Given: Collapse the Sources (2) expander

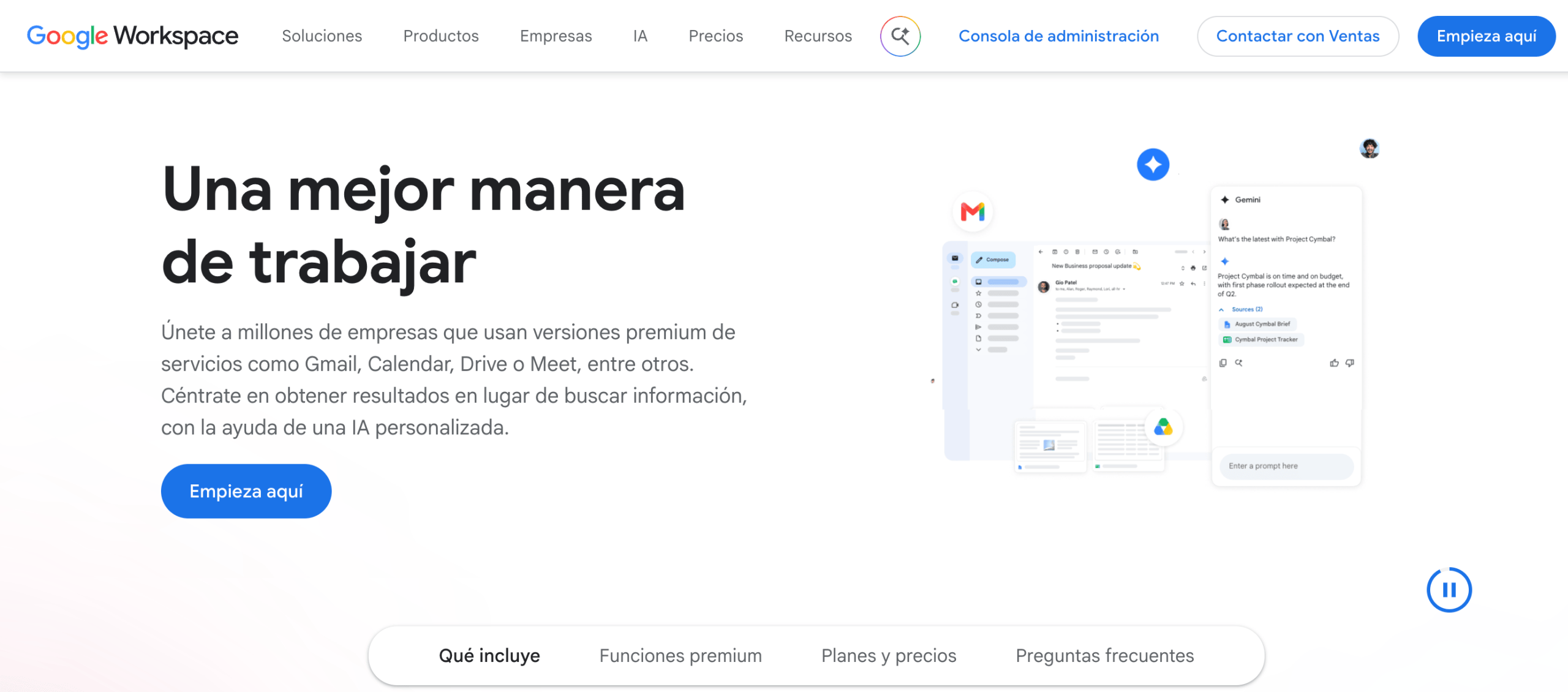Looking at the screenshot, I should 1240,309.
